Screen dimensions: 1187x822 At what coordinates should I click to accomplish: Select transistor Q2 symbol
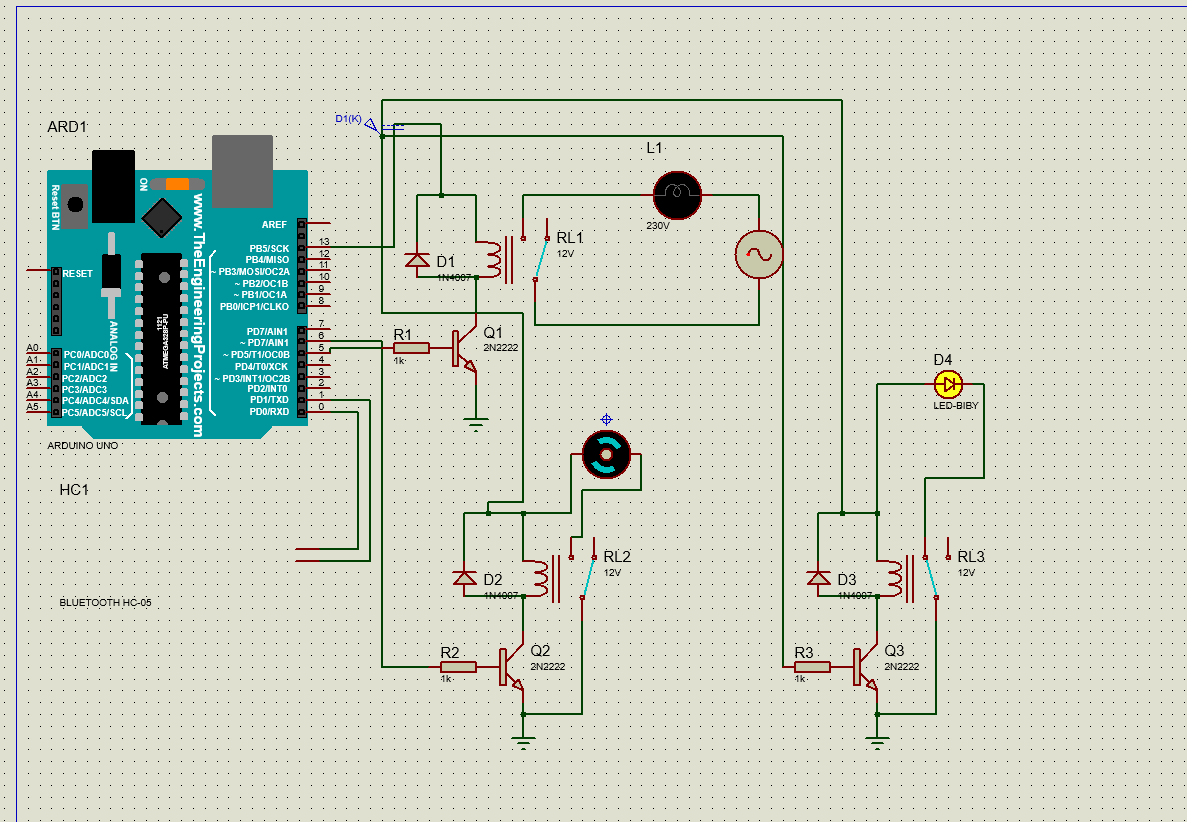click(x=512, y=668)
